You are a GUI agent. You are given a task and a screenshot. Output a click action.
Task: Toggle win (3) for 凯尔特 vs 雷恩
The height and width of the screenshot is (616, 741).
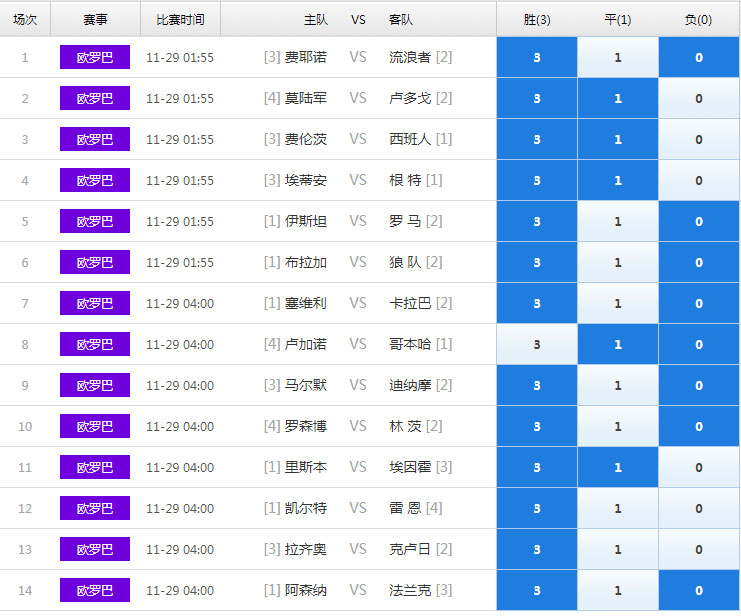point(537,508)
